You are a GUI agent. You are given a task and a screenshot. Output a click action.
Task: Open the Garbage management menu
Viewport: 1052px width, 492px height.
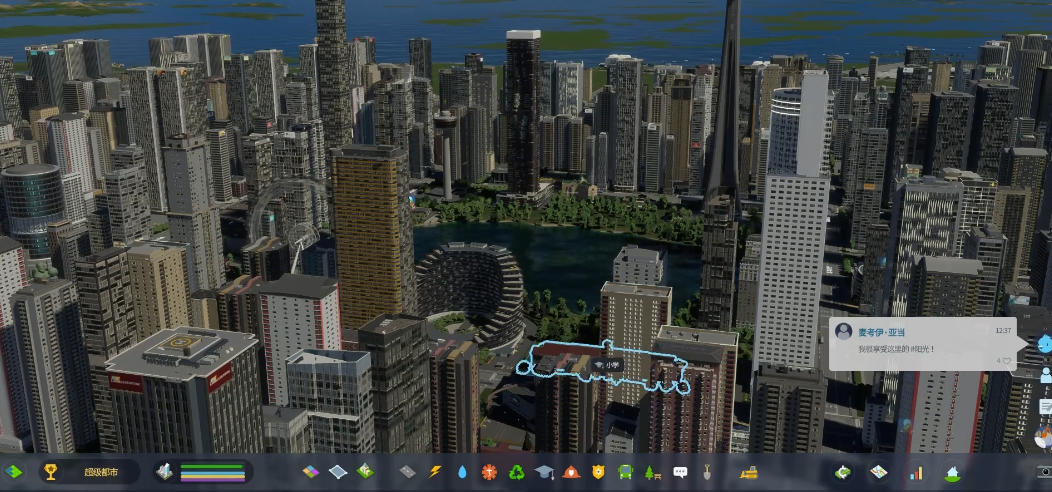click(516, 472)
